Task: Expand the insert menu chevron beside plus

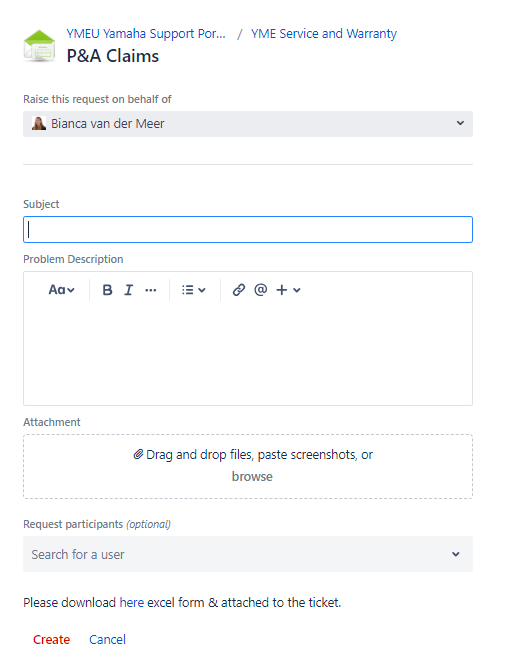Action: [x=297, y=291]
